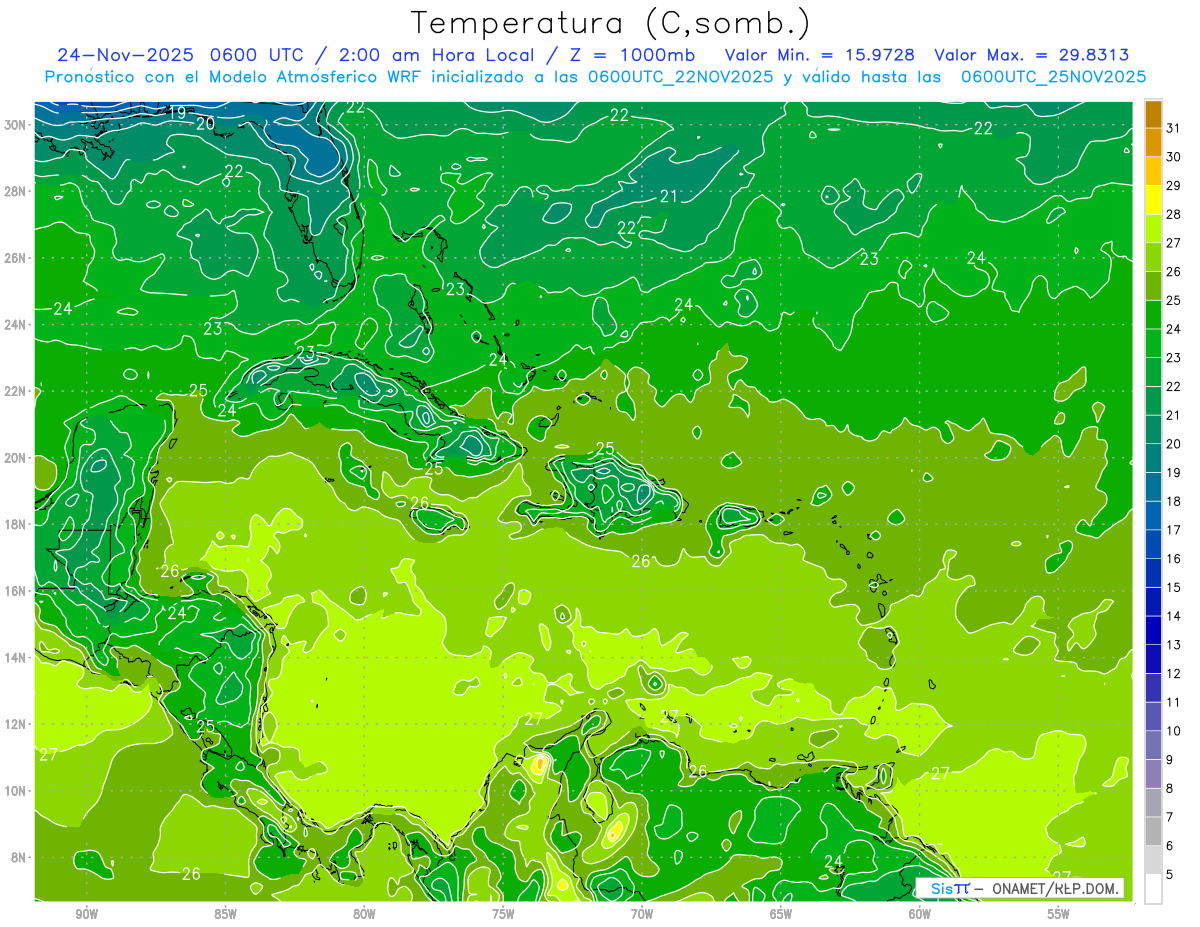Click the 28N latitude axis label

point(17,191)
